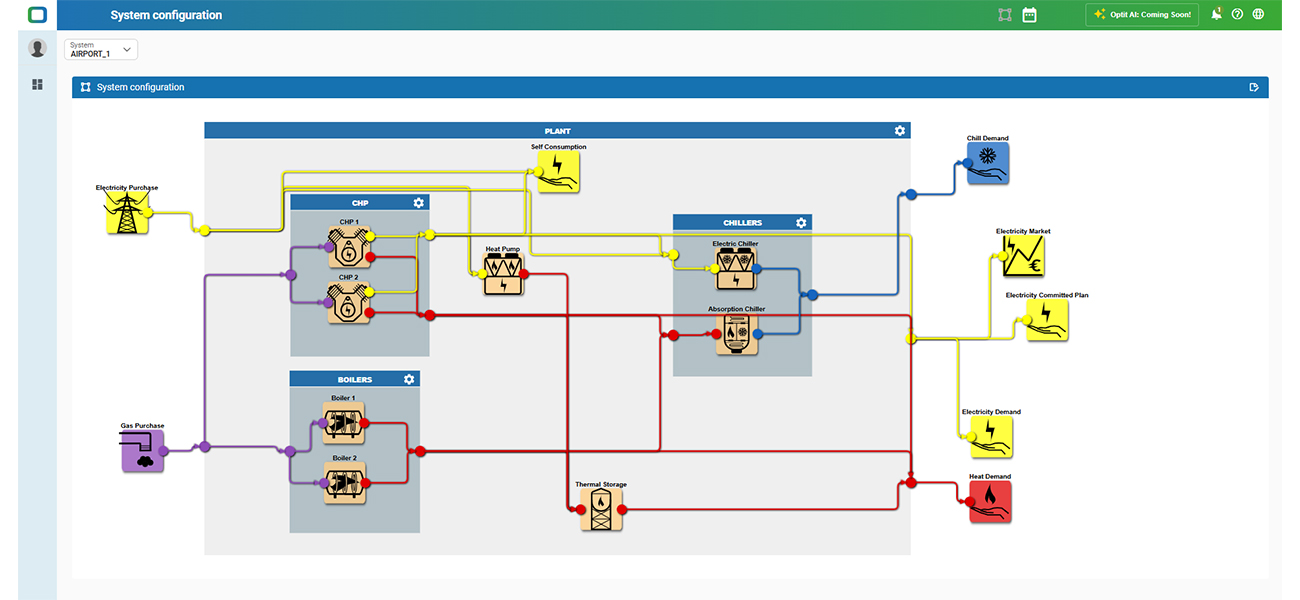Select the CHP 1 engine node
Viewport: 1300px width, 600px height.
click(349, 247)
